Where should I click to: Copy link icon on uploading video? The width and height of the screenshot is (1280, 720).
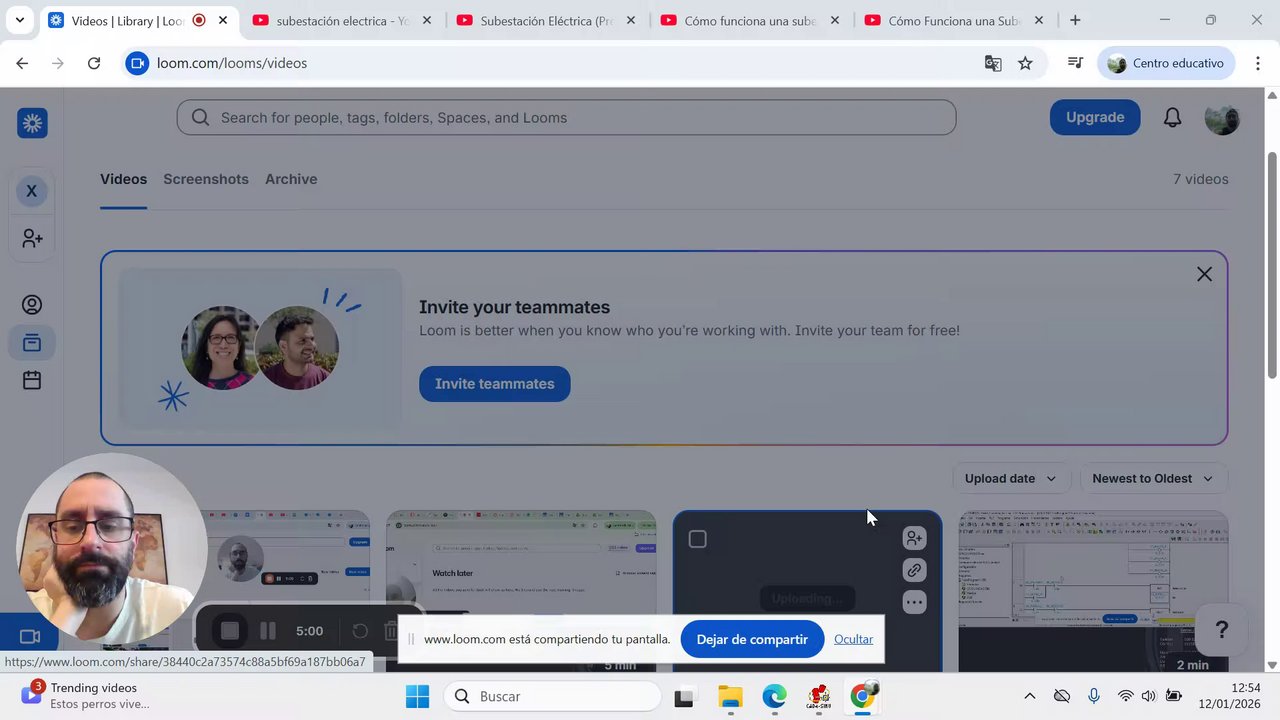coord(914,570)
